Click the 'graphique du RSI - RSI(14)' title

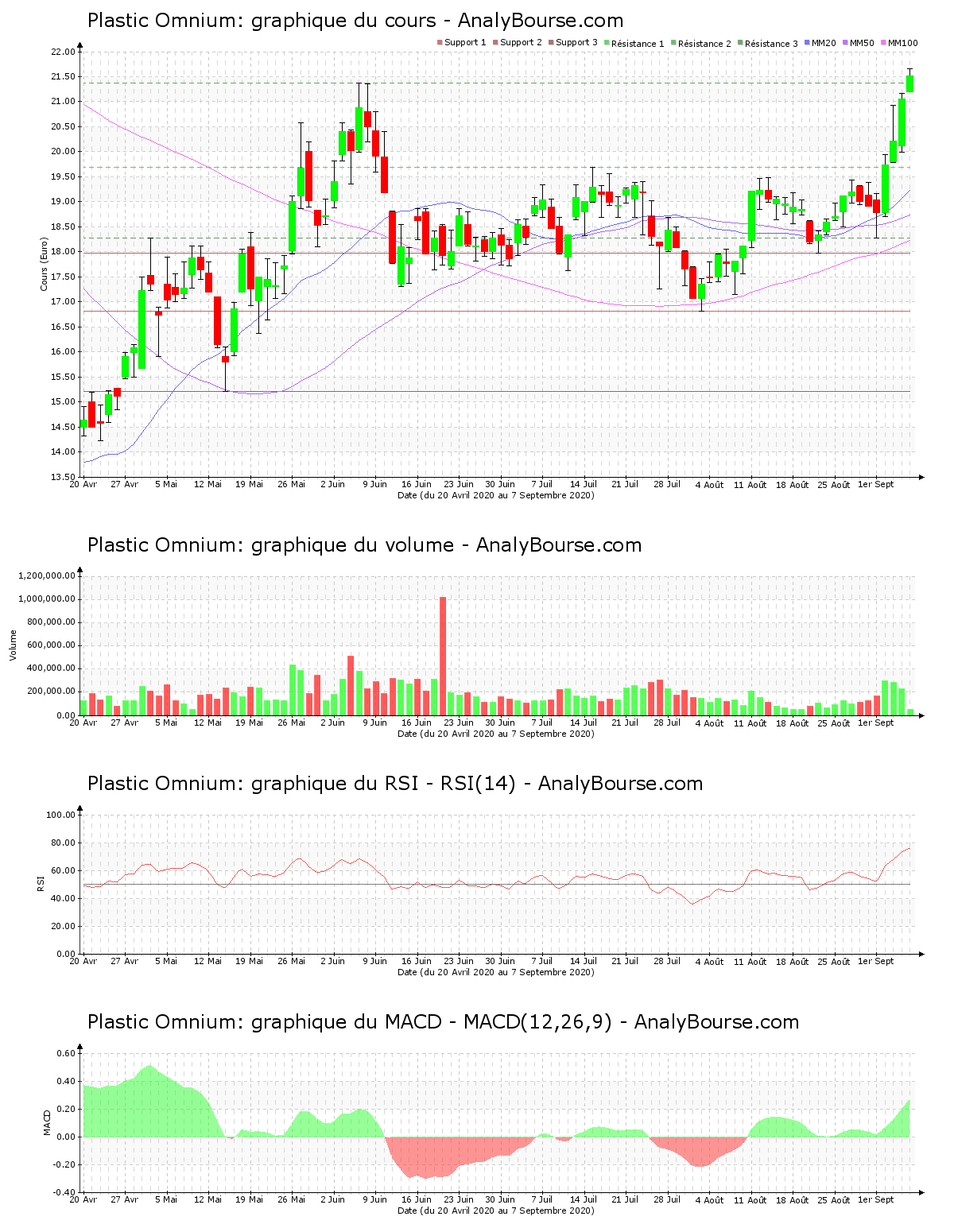pos(395,783)
